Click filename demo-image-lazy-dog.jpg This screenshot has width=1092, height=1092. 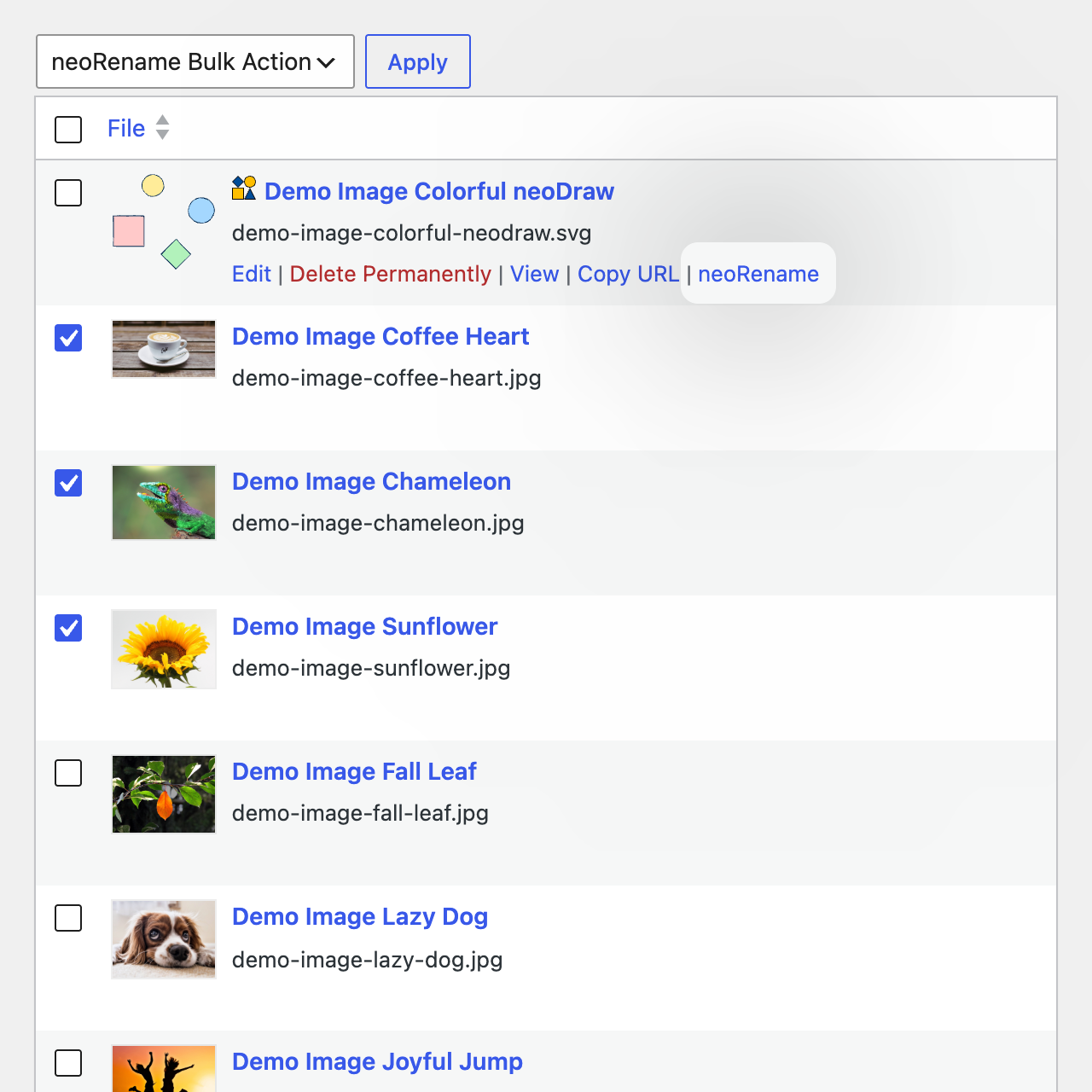[x=368, y=960]
